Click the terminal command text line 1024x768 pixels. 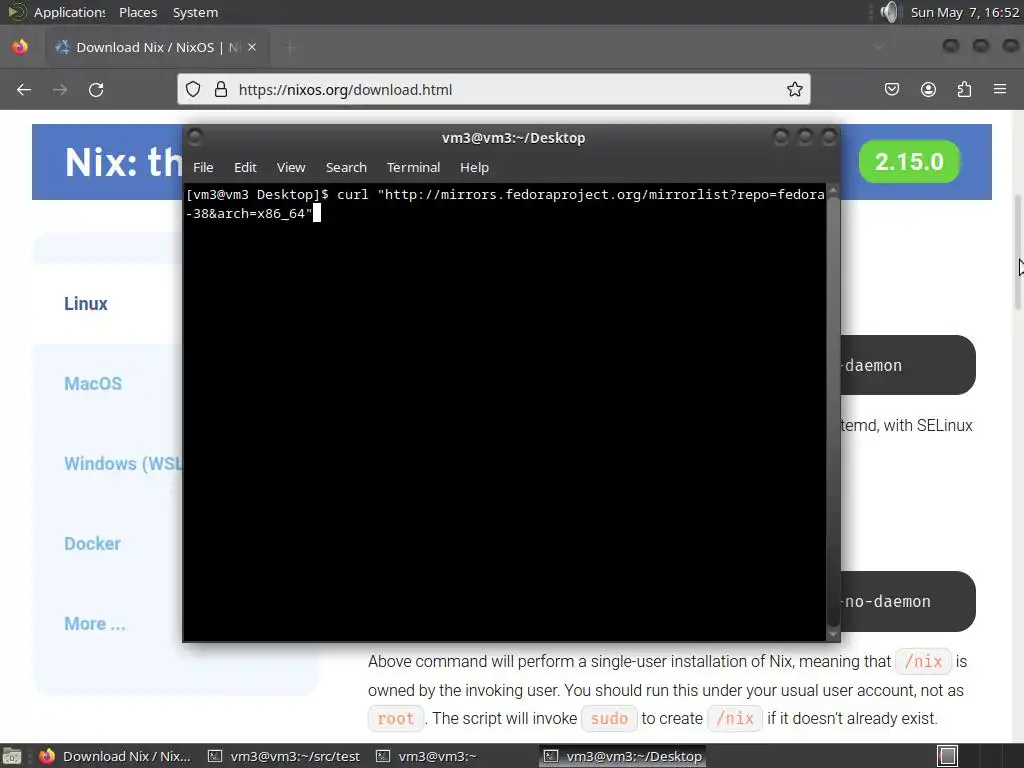(x=505, y=204)
